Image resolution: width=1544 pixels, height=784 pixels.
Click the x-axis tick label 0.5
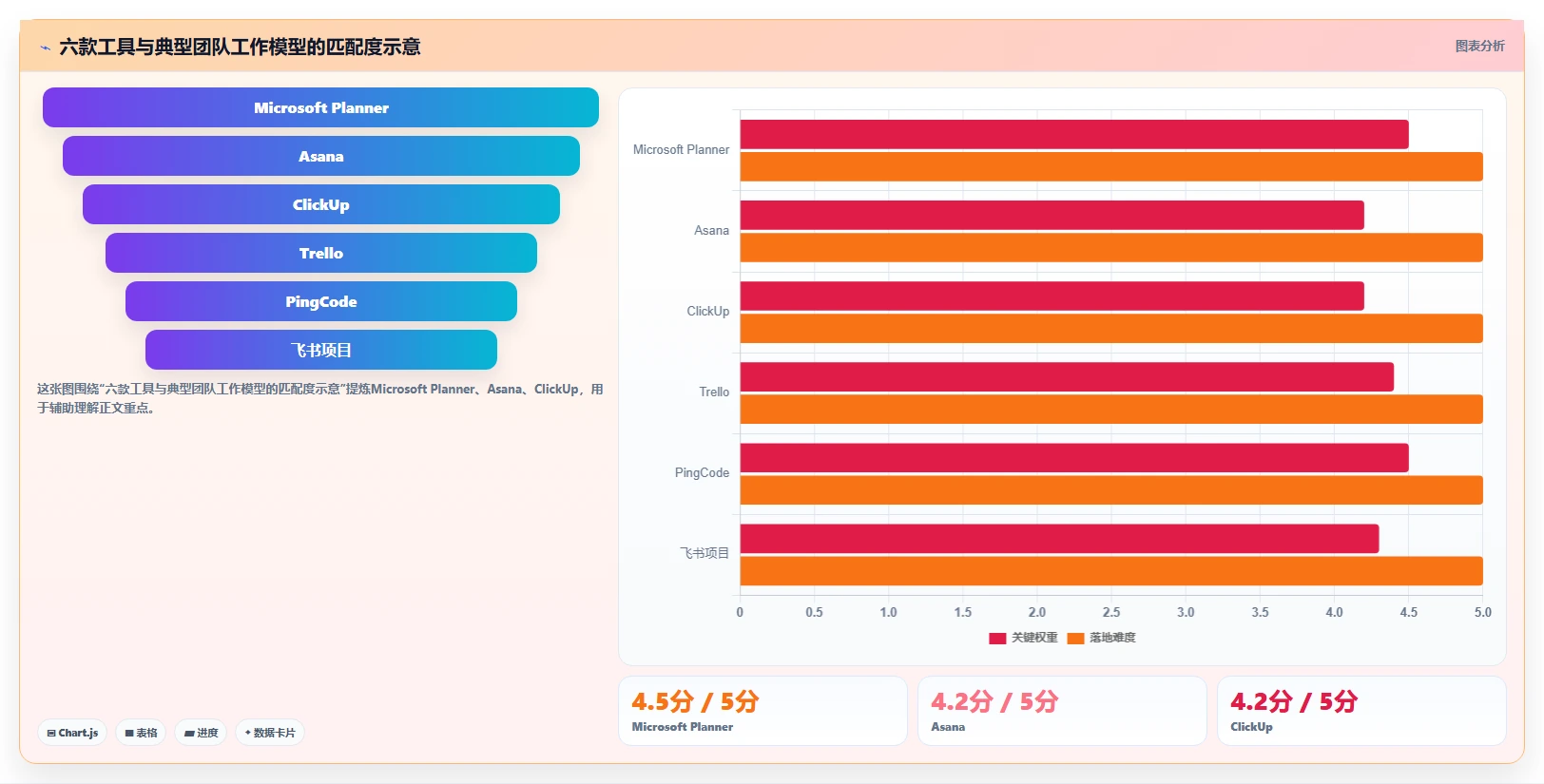(814, 613)
